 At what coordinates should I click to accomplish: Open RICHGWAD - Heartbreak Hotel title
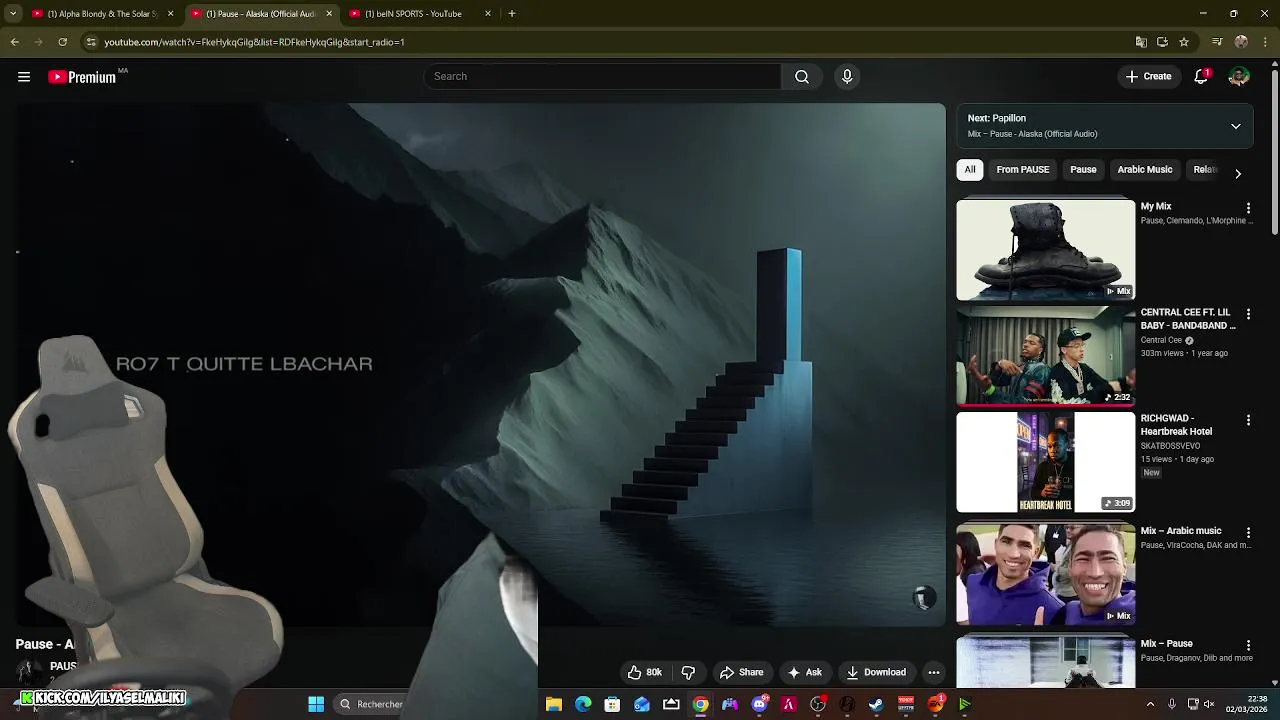(x=1177, y=425)
